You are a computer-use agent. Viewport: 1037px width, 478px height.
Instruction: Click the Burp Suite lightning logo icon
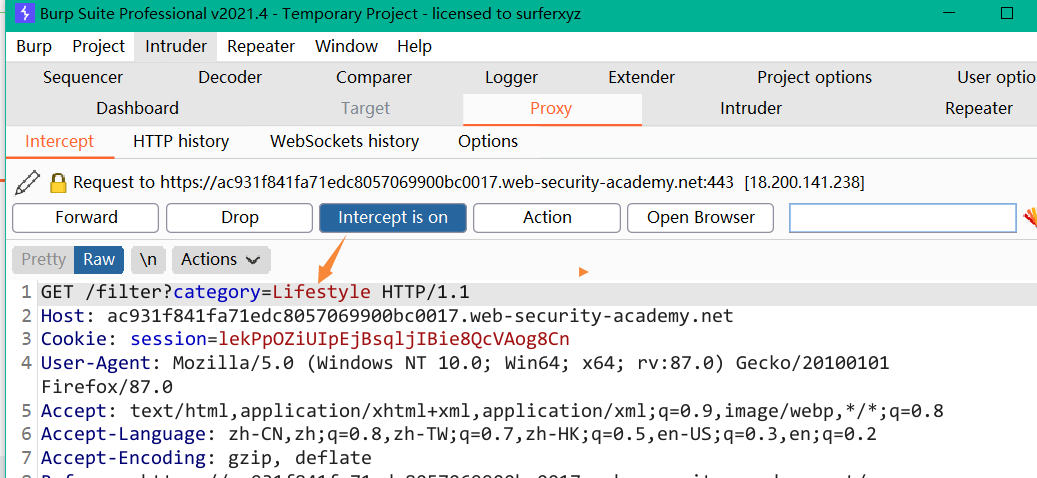coord(24,13)
